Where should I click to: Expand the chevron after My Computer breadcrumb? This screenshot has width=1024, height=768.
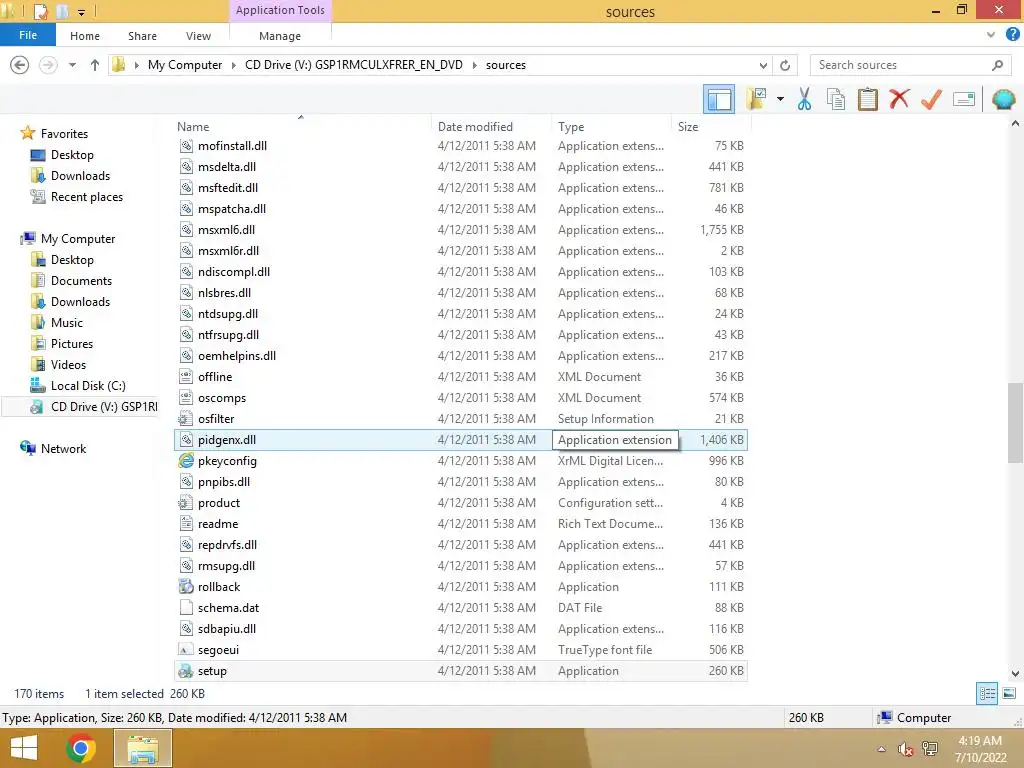pos(233,65)
